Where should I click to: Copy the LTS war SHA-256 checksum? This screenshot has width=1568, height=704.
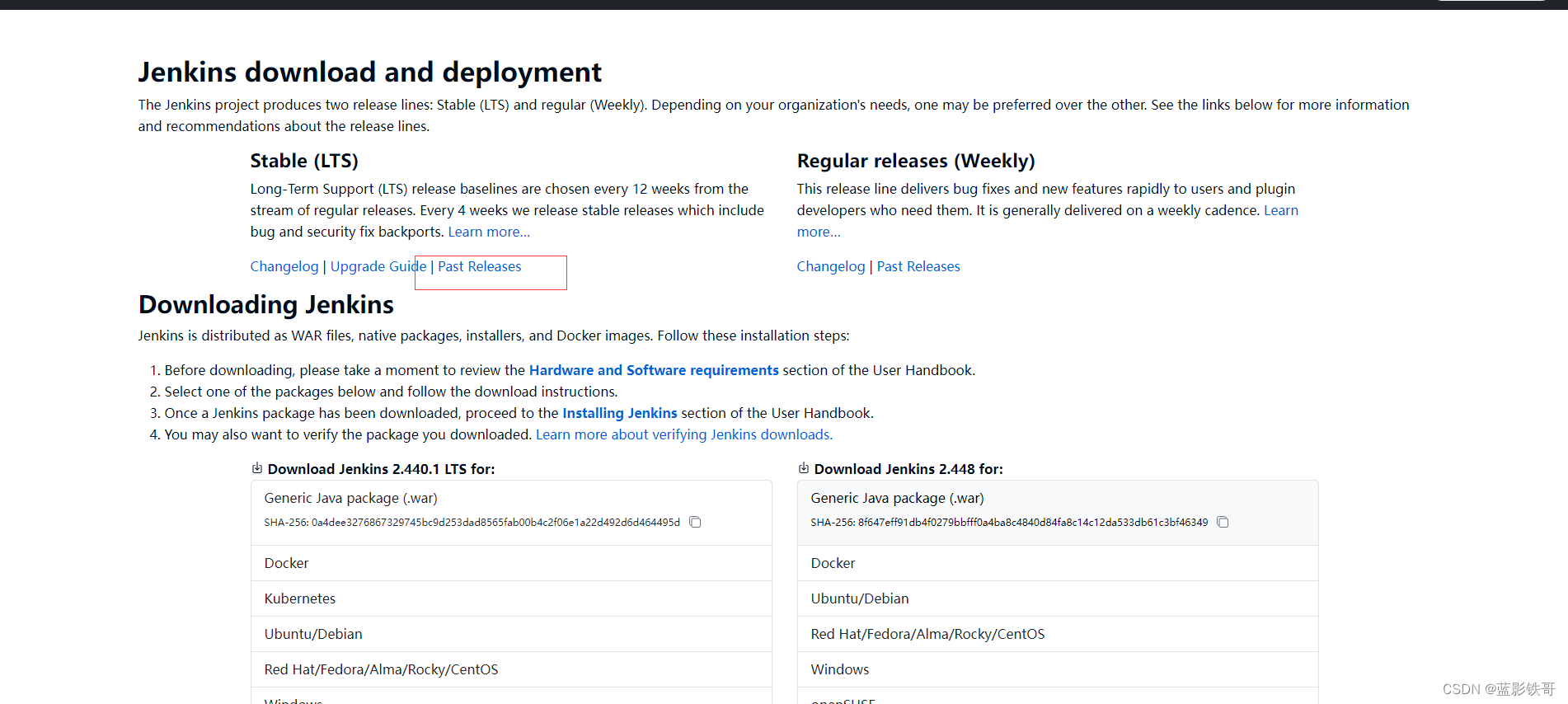pos(695,522)
